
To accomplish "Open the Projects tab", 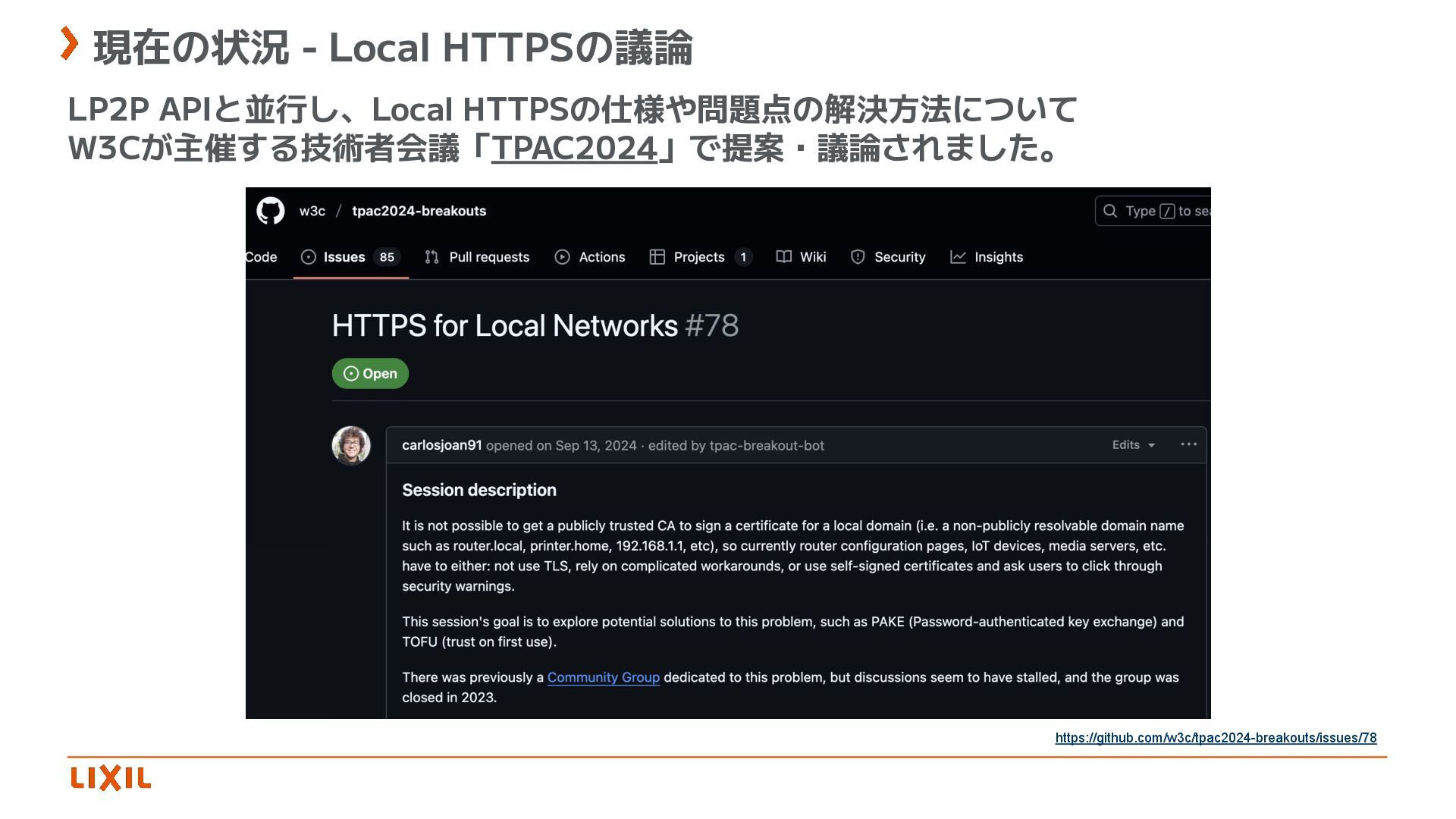I will coord(701,257).
